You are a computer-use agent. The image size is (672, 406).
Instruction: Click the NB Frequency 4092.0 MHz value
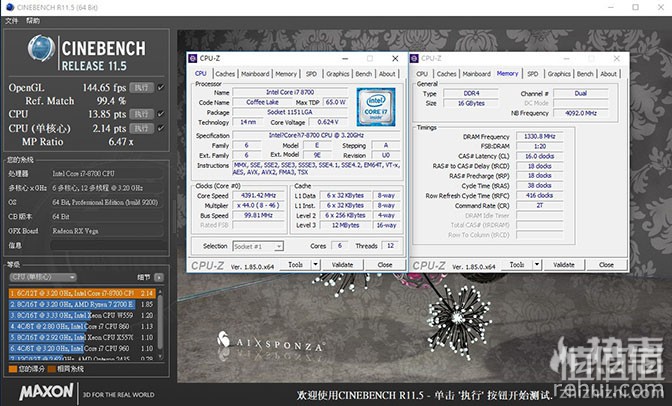(581, 113)
